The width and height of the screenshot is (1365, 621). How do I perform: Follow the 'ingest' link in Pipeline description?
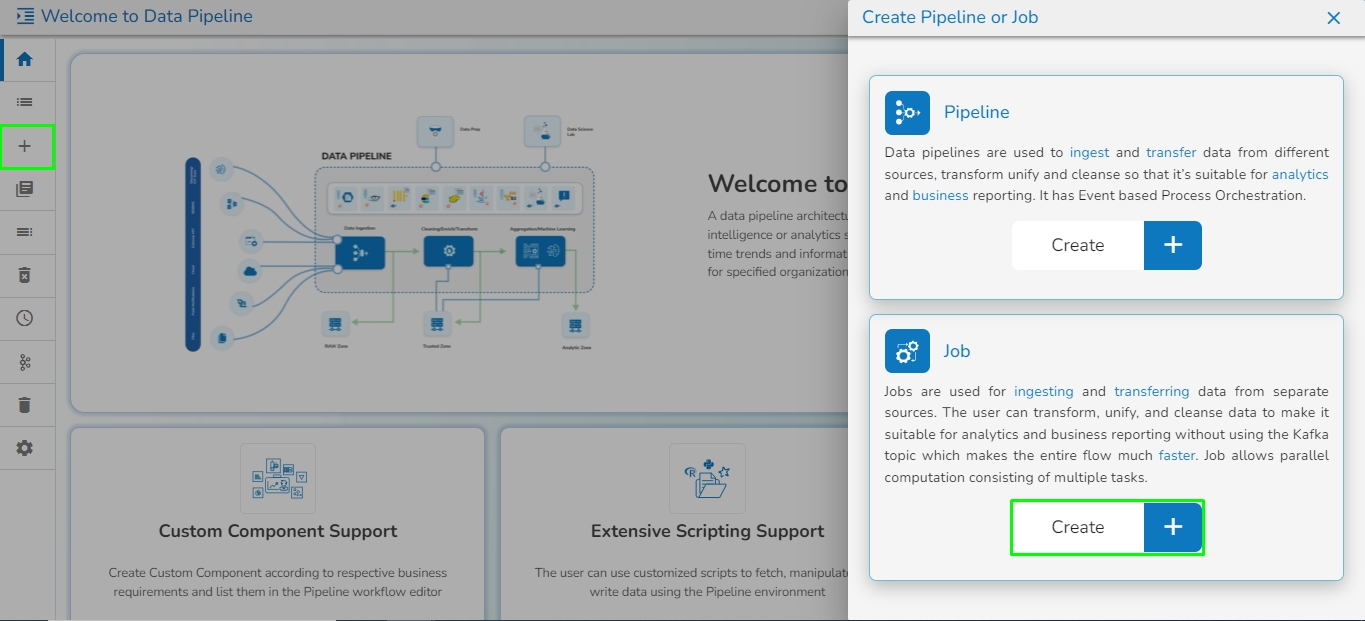coord(1089,153)
